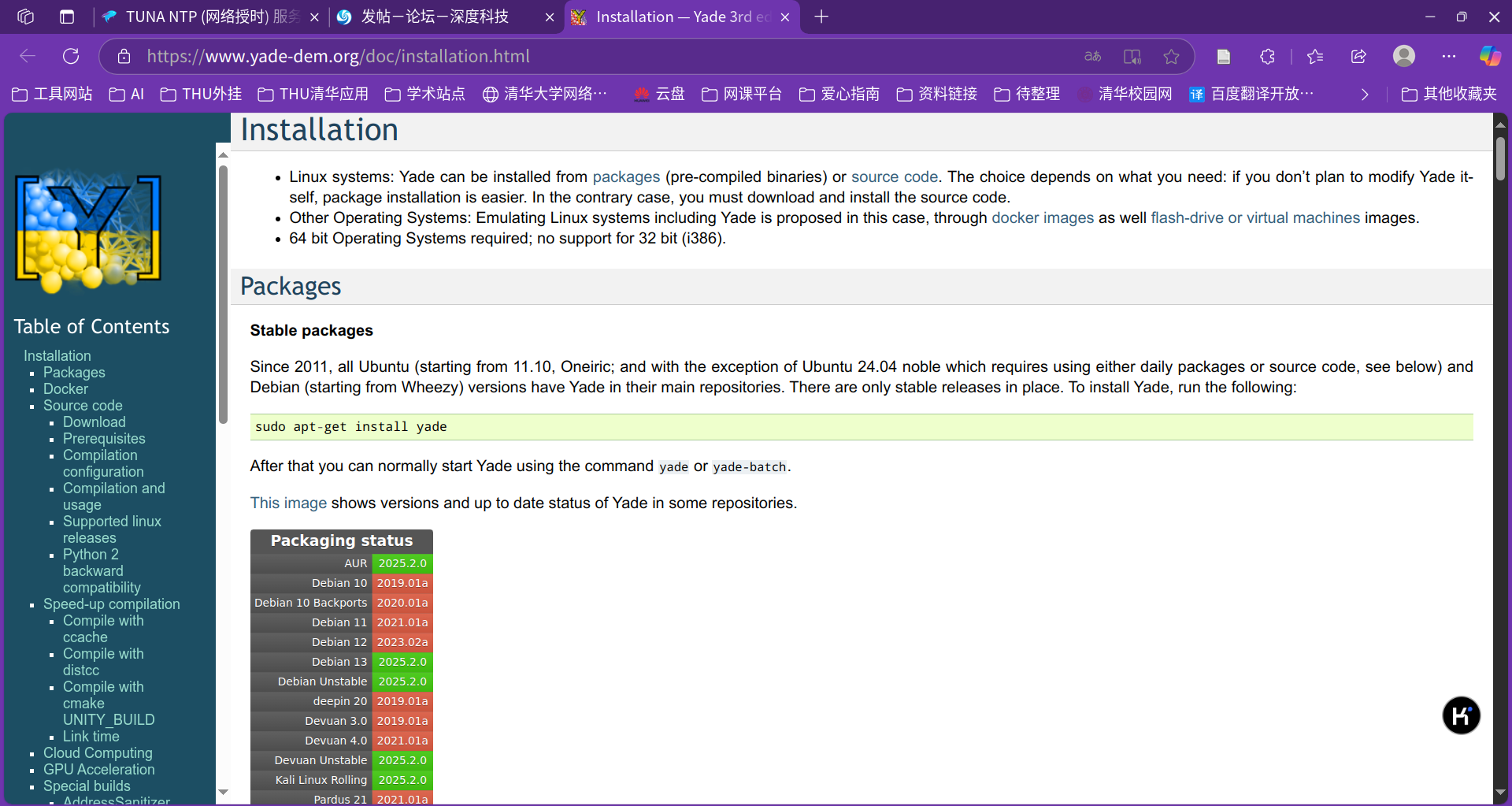Viewport: 1512px width, 806px height.
Task: Go to Docker in table of contents
Action: click(x=65, y=389)
